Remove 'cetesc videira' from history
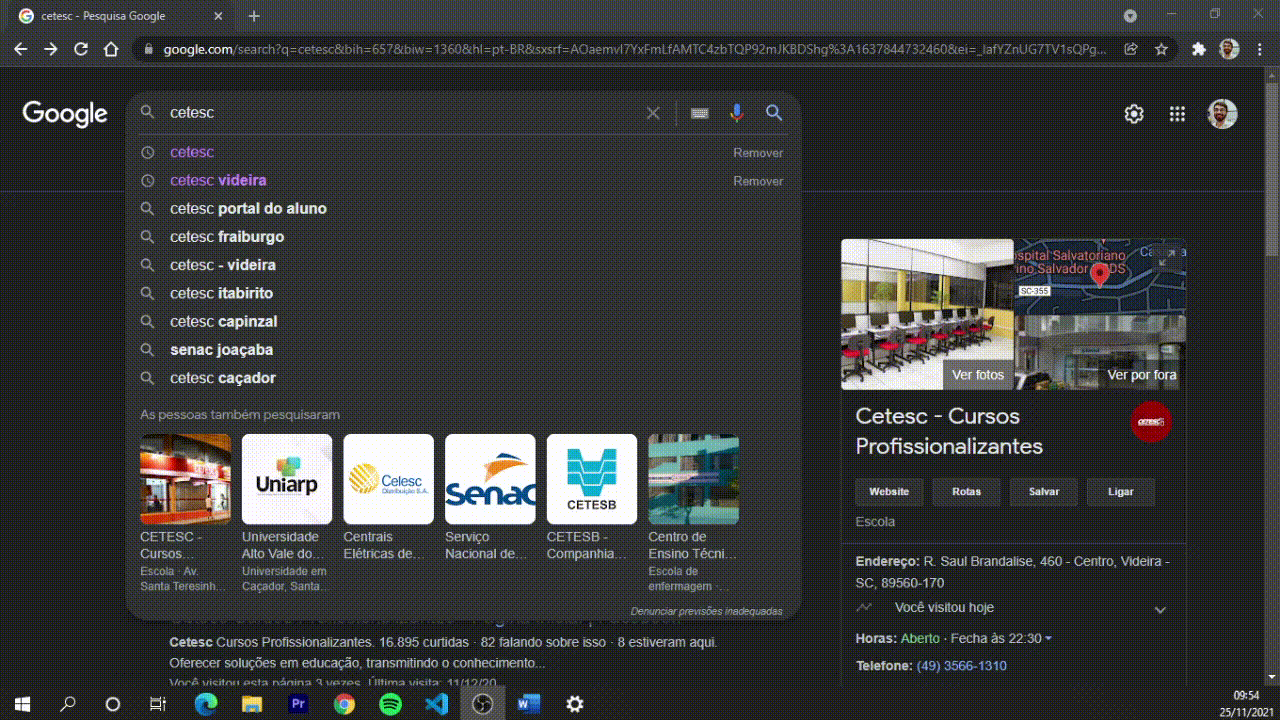Viewport: 1280px width, 720px height. (758, 181)
